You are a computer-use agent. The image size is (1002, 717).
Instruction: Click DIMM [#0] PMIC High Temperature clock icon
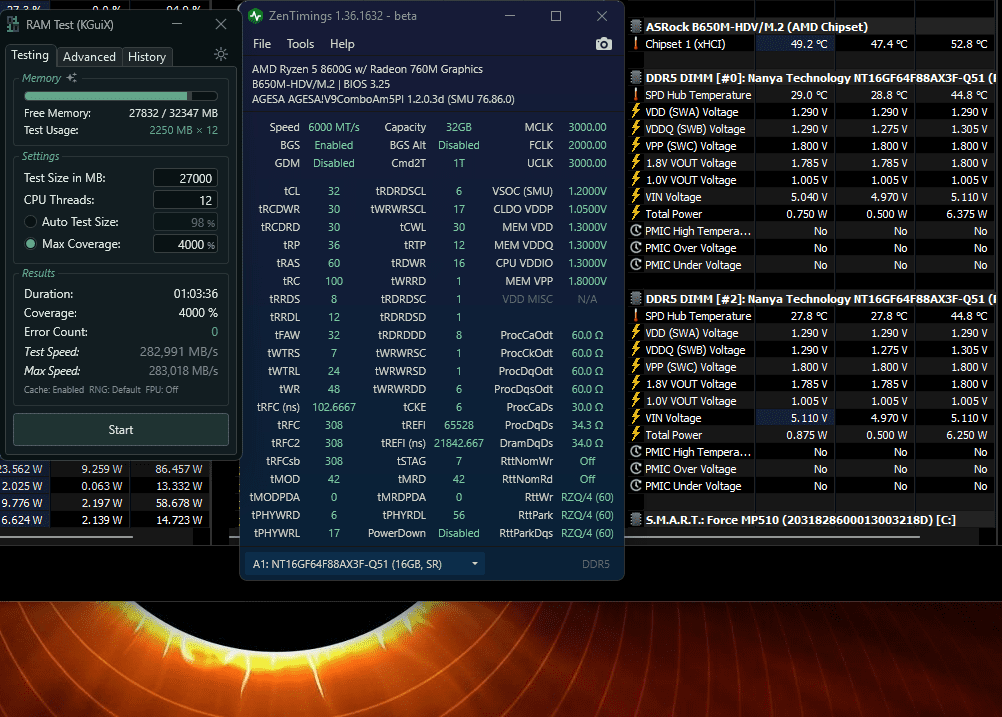point(636,231)
